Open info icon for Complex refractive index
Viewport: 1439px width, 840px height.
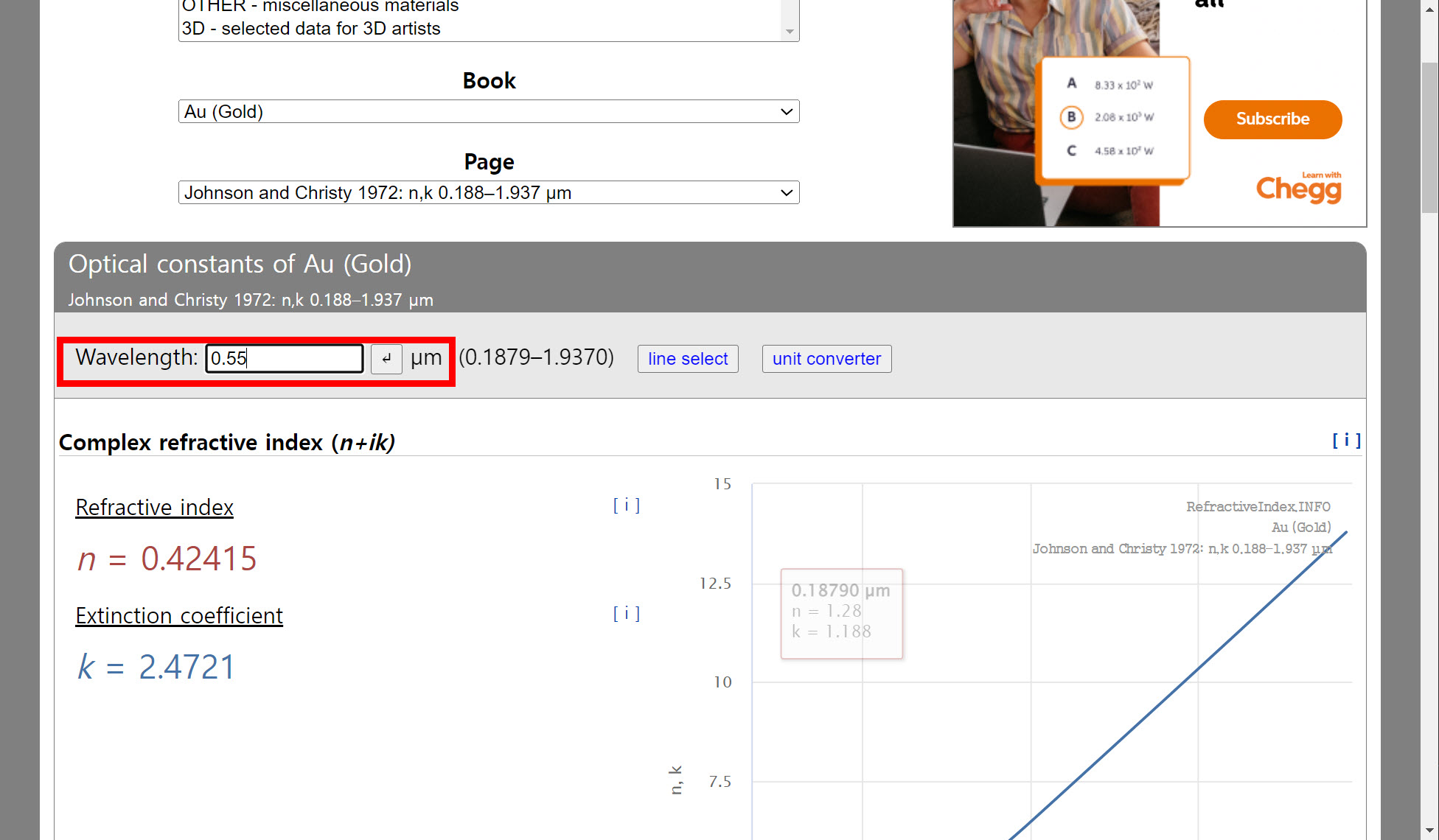point(1346,441)
